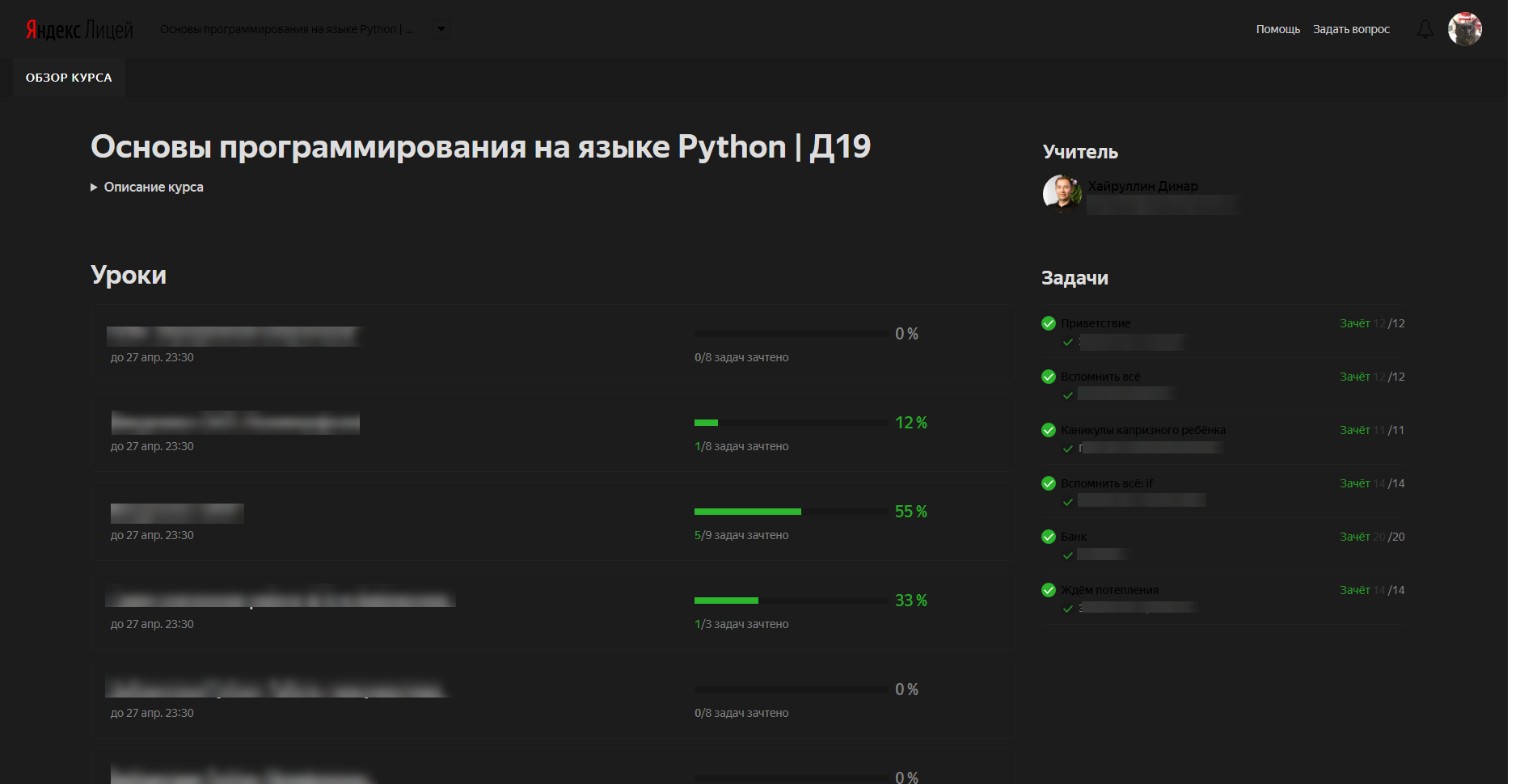This screenshot has height=784, width=1520.
Task: Click the 55% lesson progress bar
Action: 789,511
